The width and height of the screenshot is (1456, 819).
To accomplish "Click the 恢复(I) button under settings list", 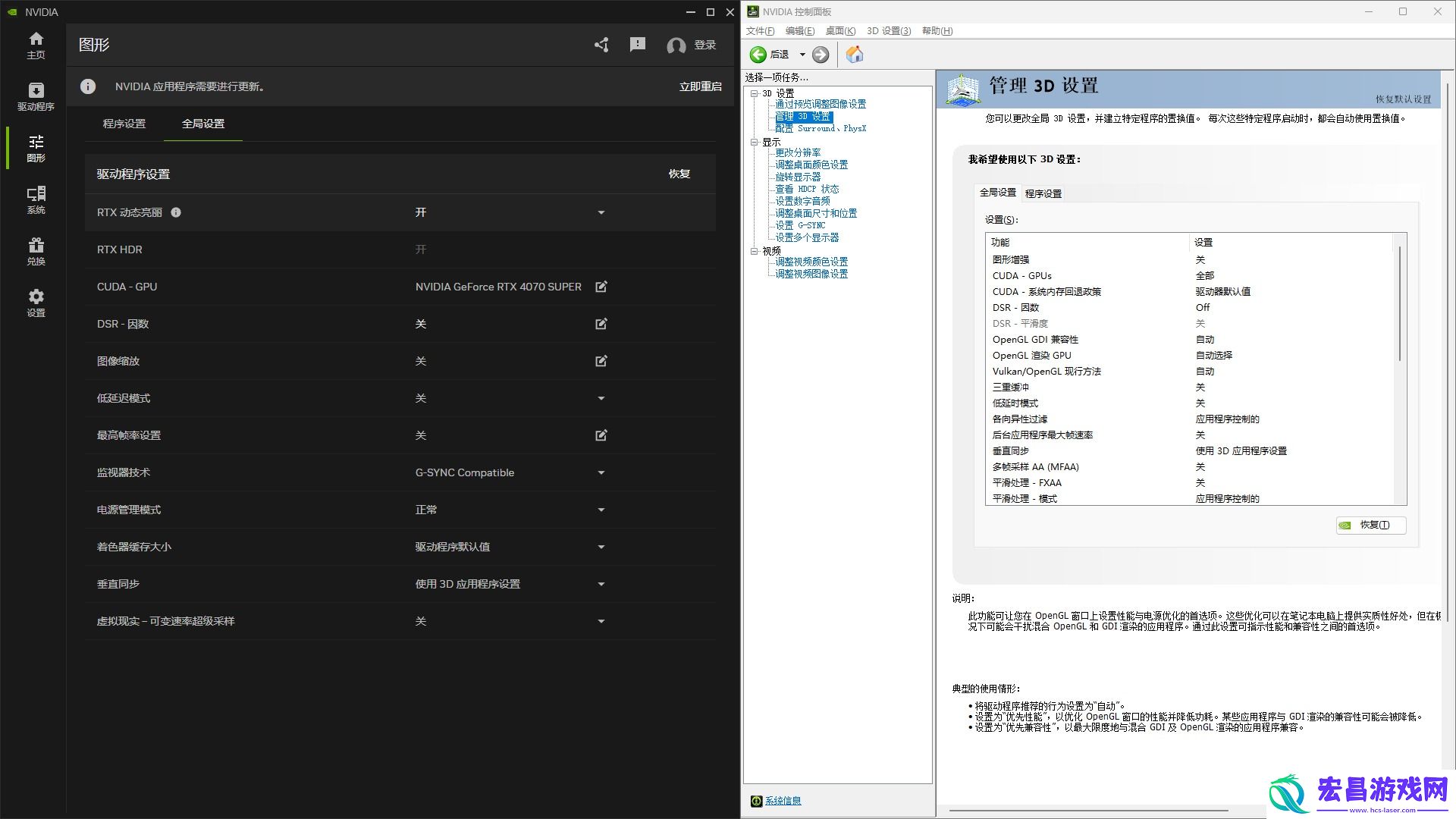I will (x=1371, y=525).
